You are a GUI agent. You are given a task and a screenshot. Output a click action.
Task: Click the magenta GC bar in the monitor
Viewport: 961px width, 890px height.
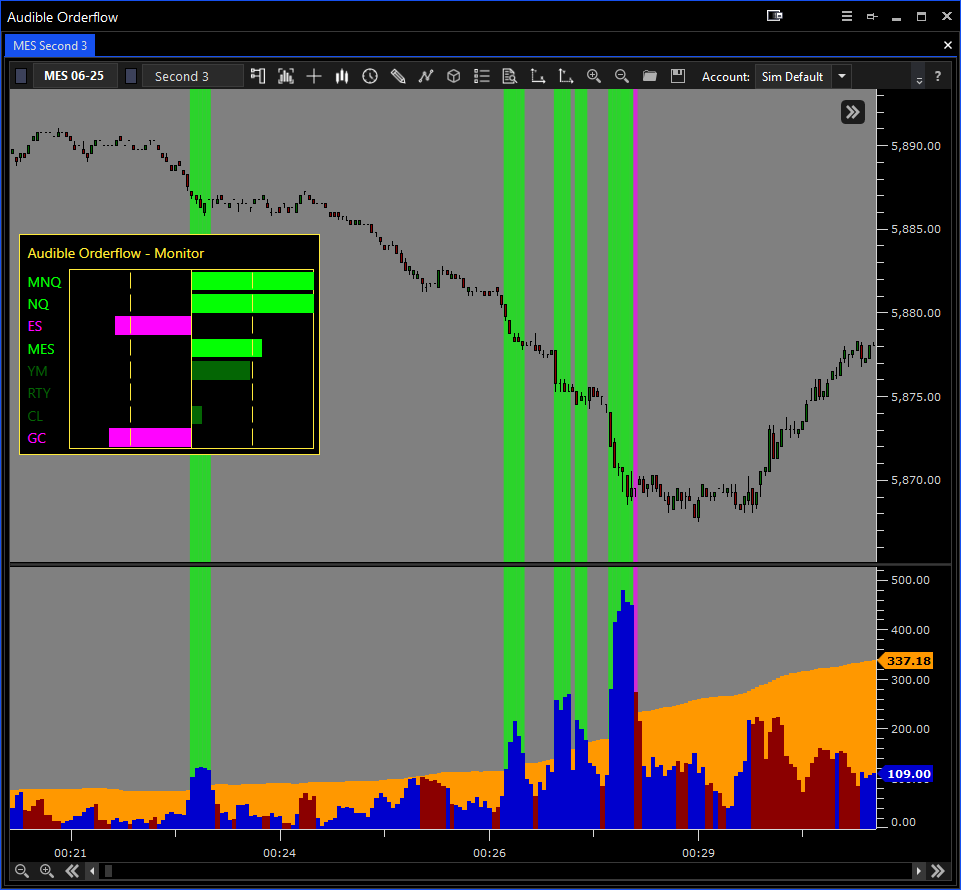[150, 438]
